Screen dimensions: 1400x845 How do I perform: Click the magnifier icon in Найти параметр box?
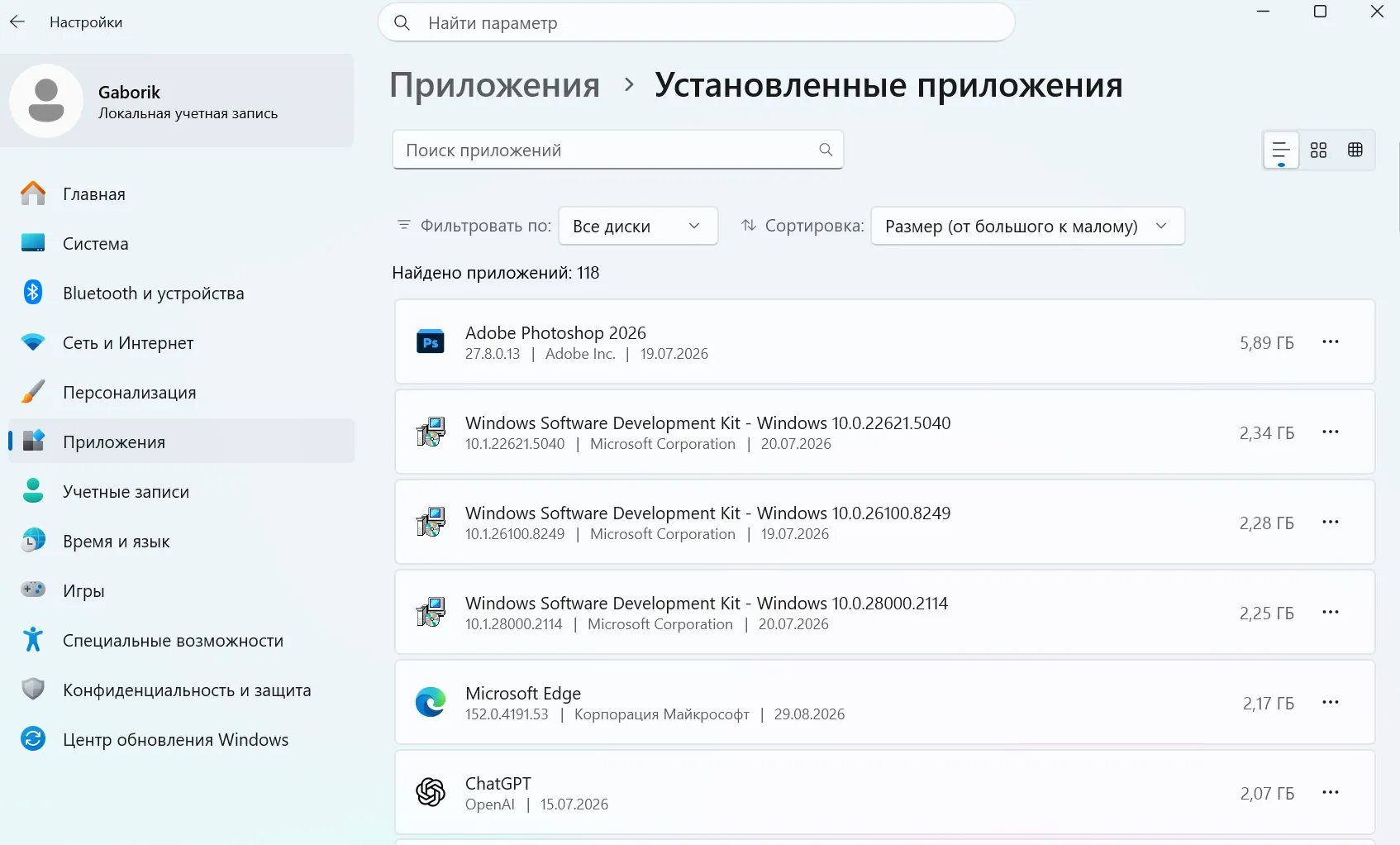click(x=402, y=23)
